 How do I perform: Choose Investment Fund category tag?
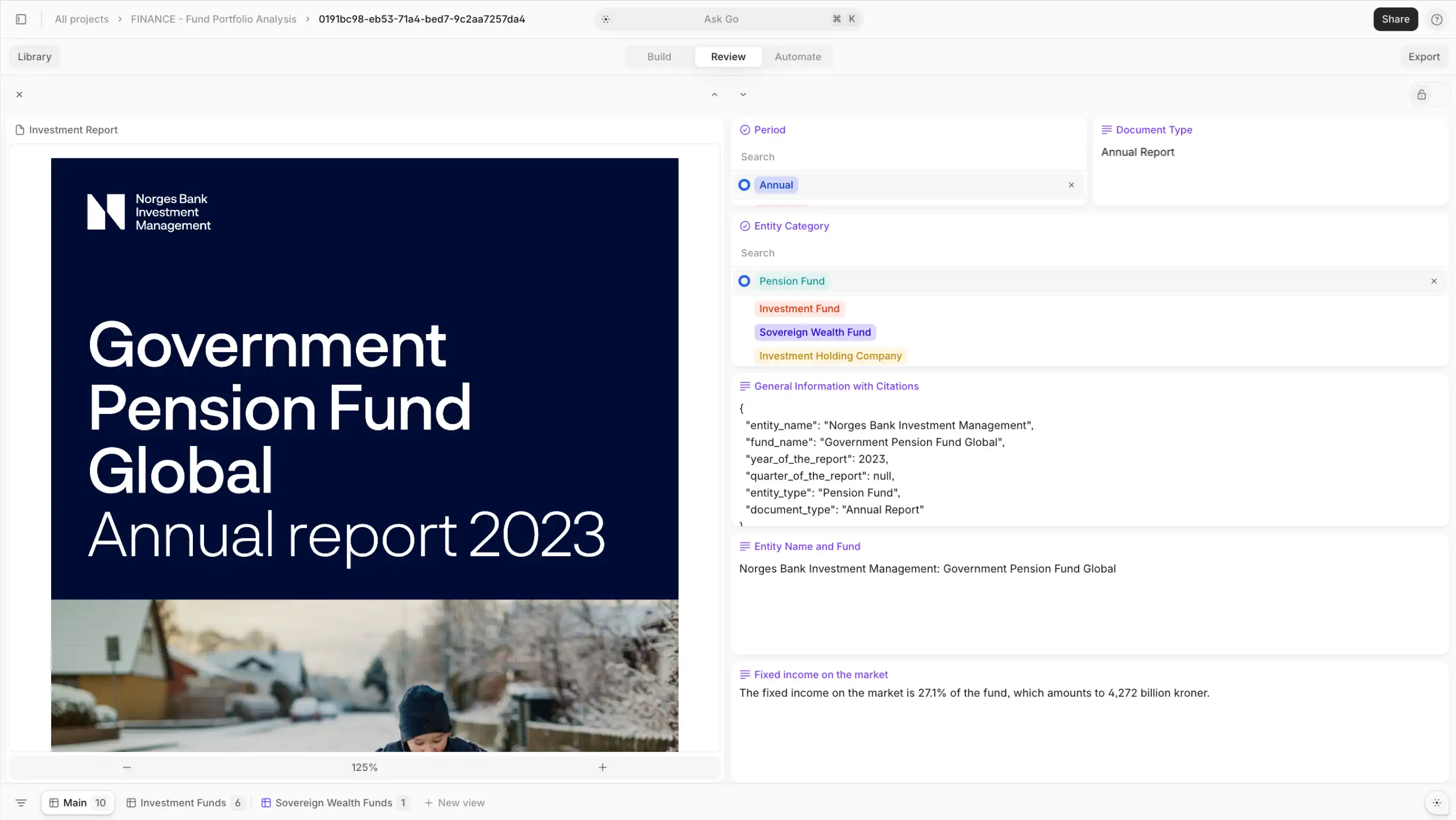[x=799, y=308]
